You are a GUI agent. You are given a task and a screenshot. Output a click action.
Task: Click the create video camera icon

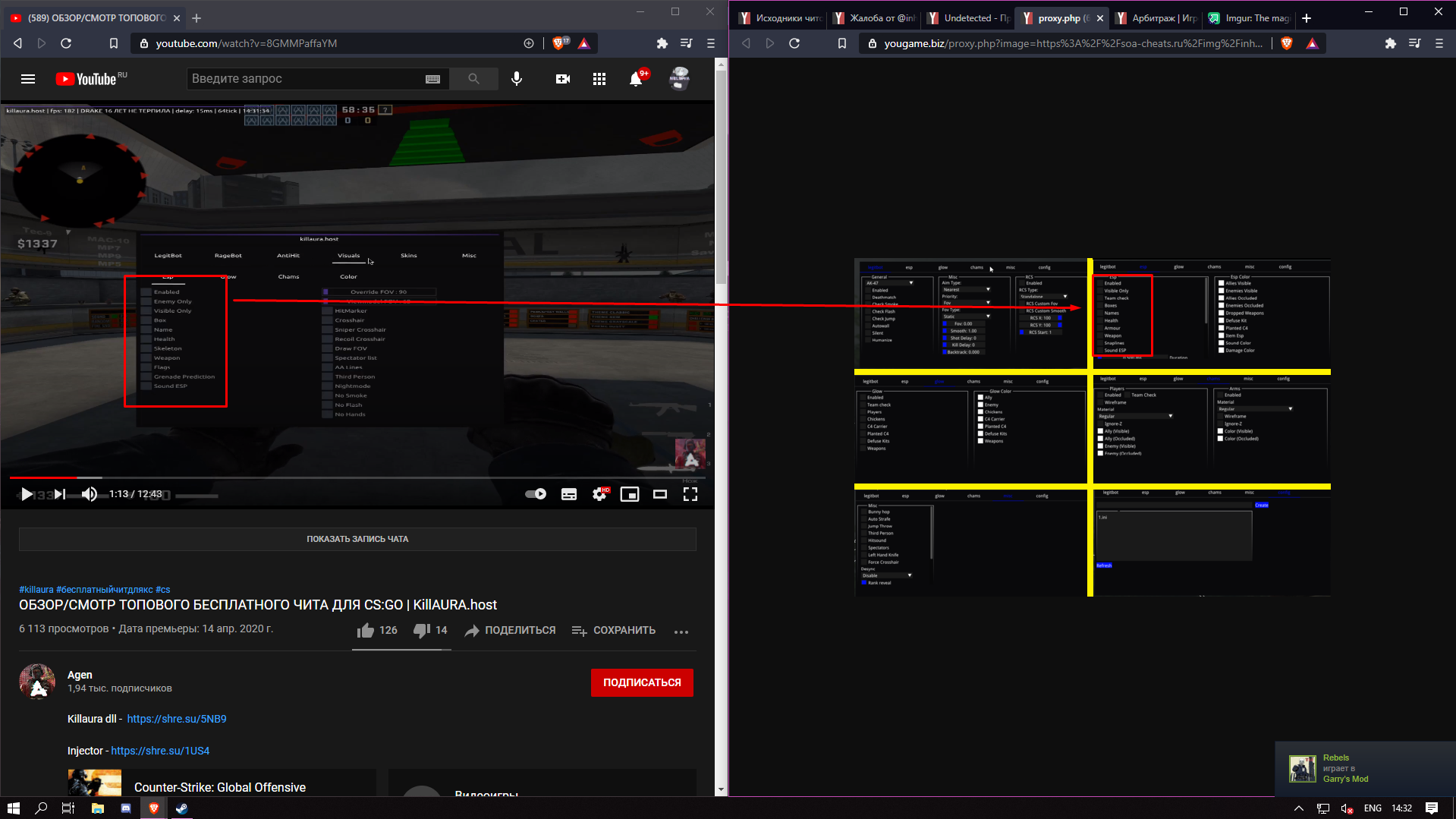click(x=563, y=79)
